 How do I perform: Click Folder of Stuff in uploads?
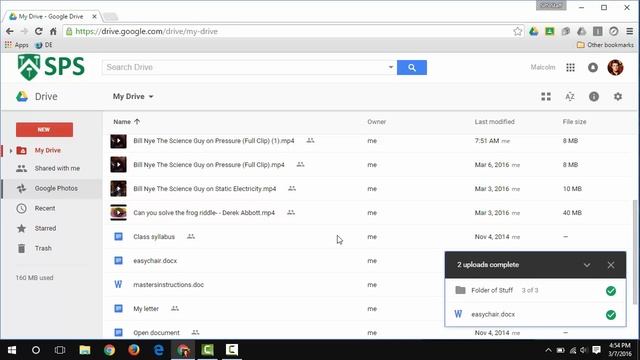492,290
